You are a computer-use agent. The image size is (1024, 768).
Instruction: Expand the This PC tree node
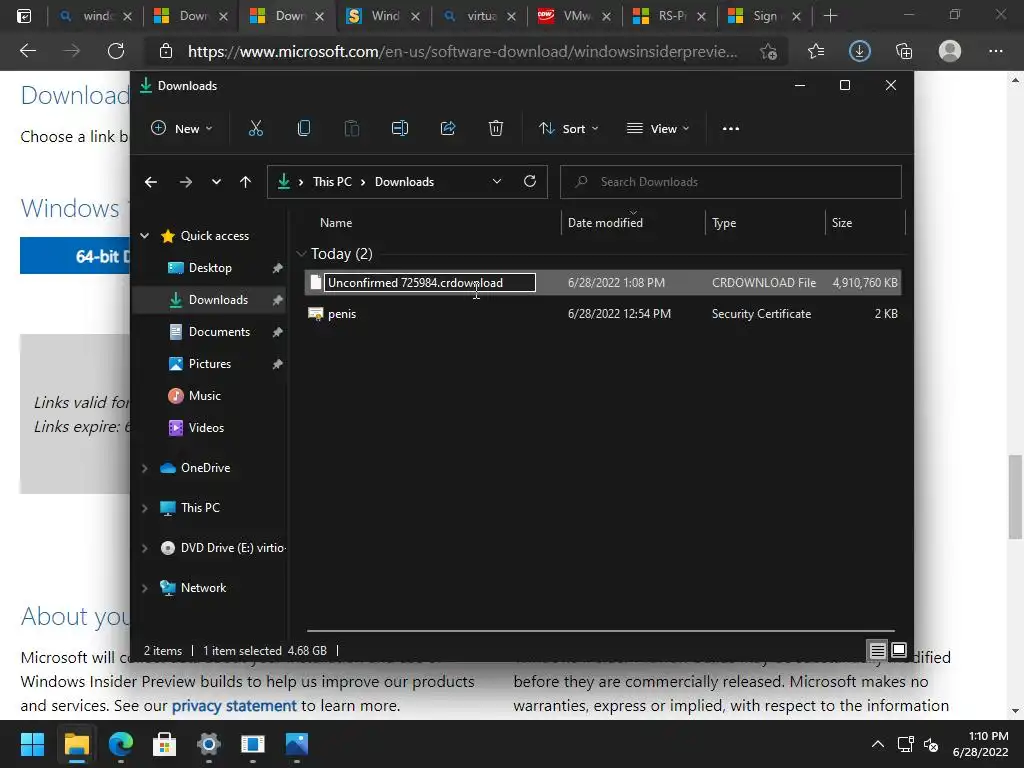click(x=145, y=508)
